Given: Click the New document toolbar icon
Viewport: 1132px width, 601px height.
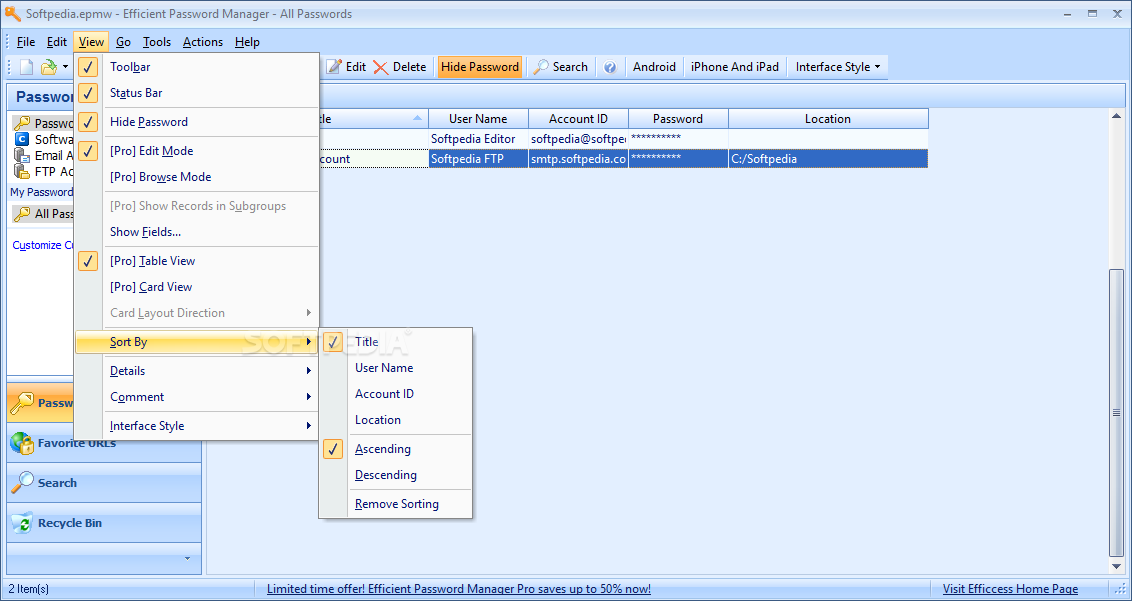Looking at the screenshot, I should point(26,67).
